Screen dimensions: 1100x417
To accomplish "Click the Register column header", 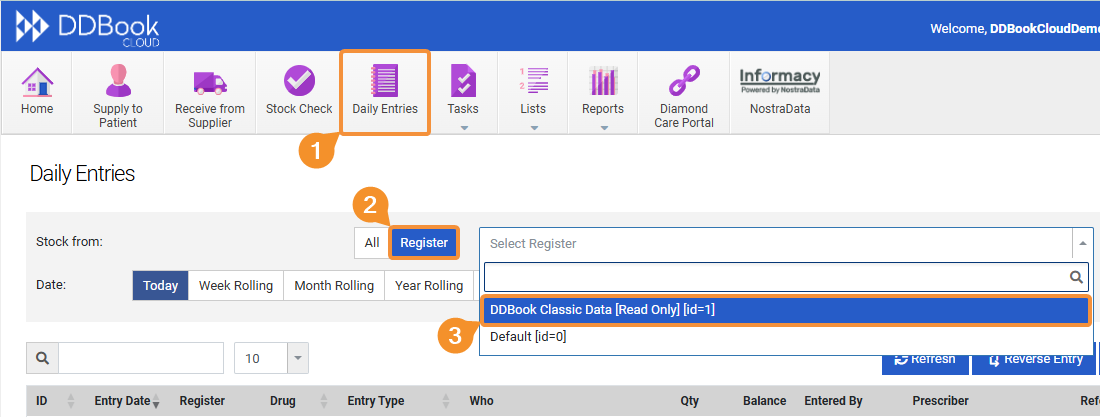I will (202, 401).
